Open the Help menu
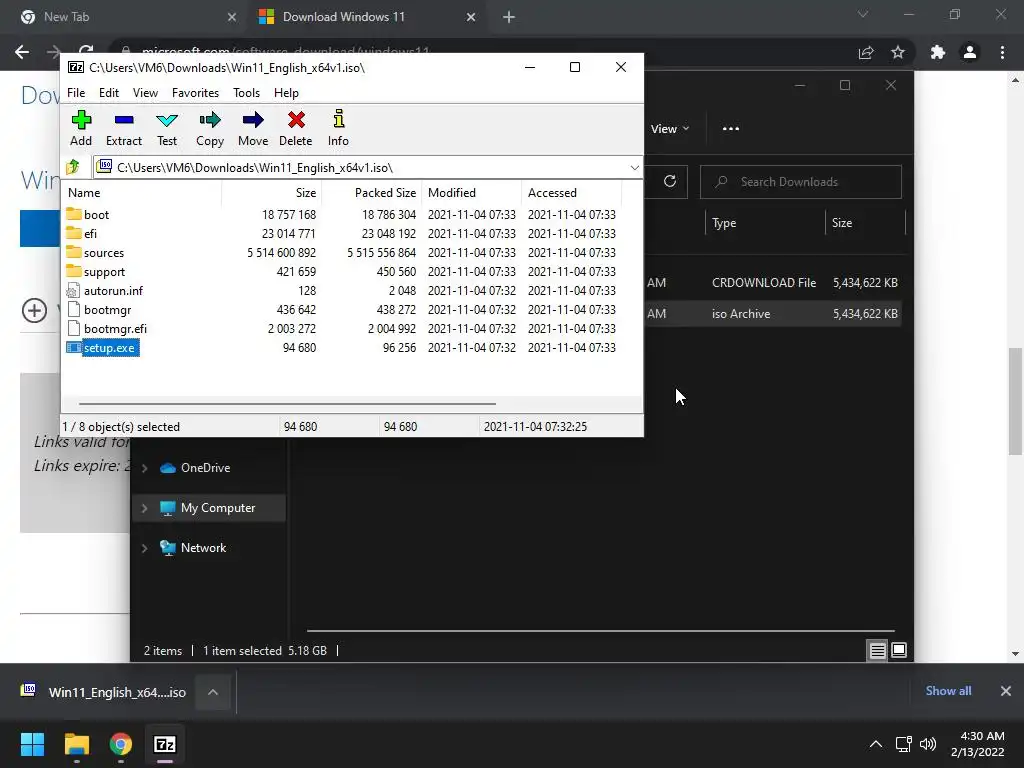1024x768 pixels. [286, 93]
